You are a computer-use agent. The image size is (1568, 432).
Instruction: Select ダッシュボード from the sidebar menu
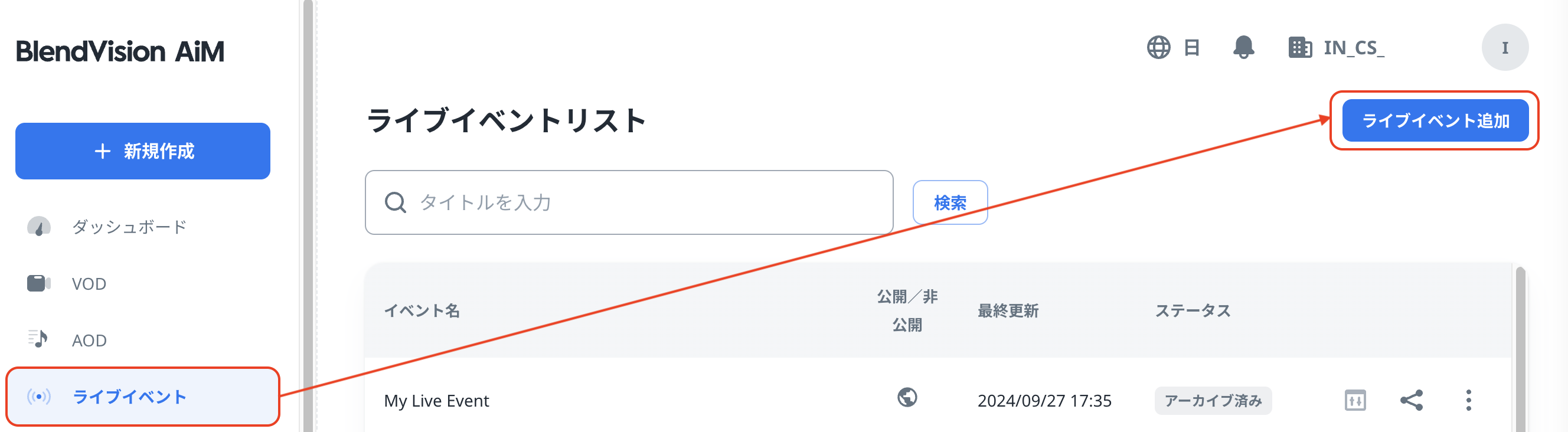point(129,227)
